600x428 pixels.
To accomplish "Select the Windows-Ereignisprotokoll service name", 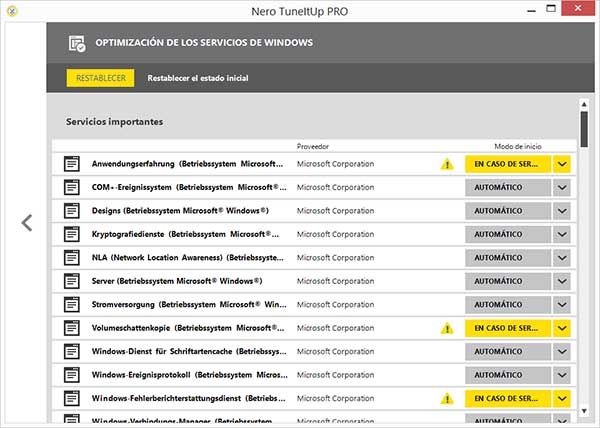I will pos(190,375).
